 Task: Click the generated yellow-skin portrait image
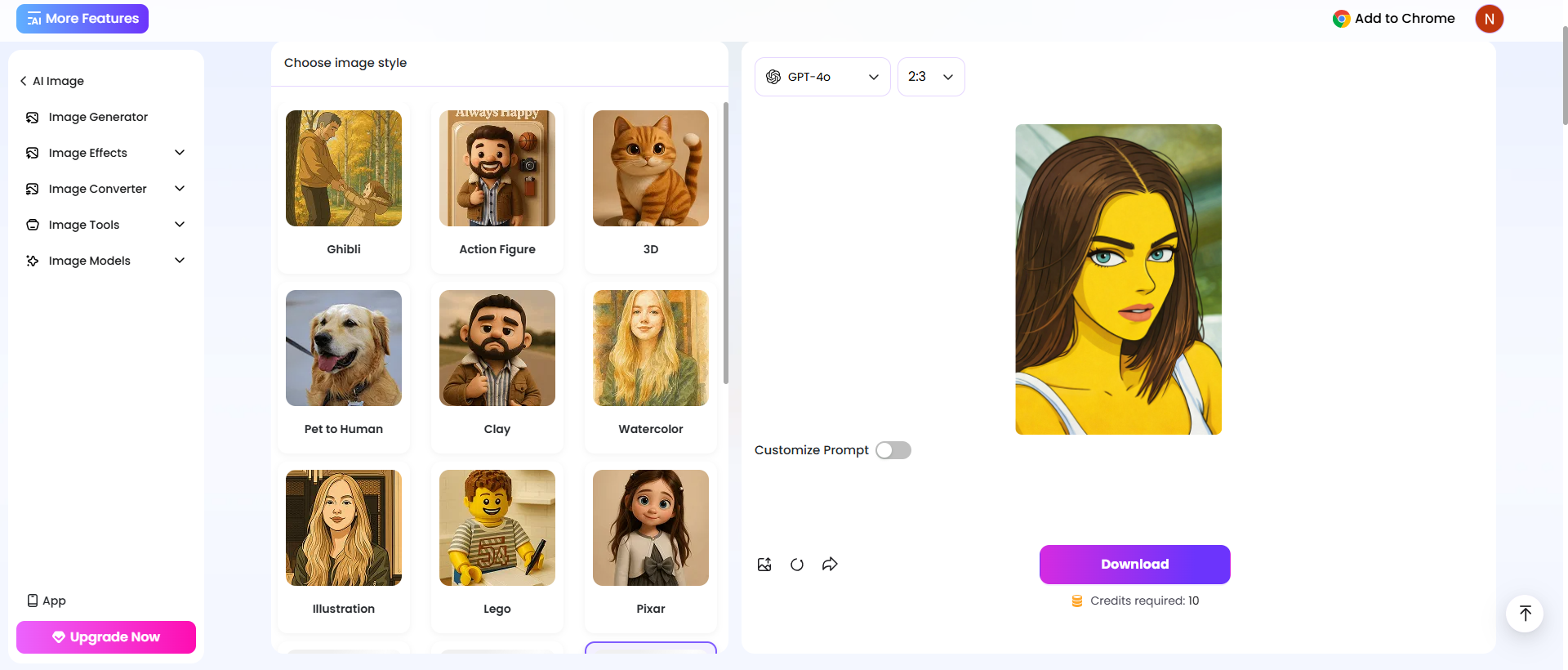[1119, 279]
